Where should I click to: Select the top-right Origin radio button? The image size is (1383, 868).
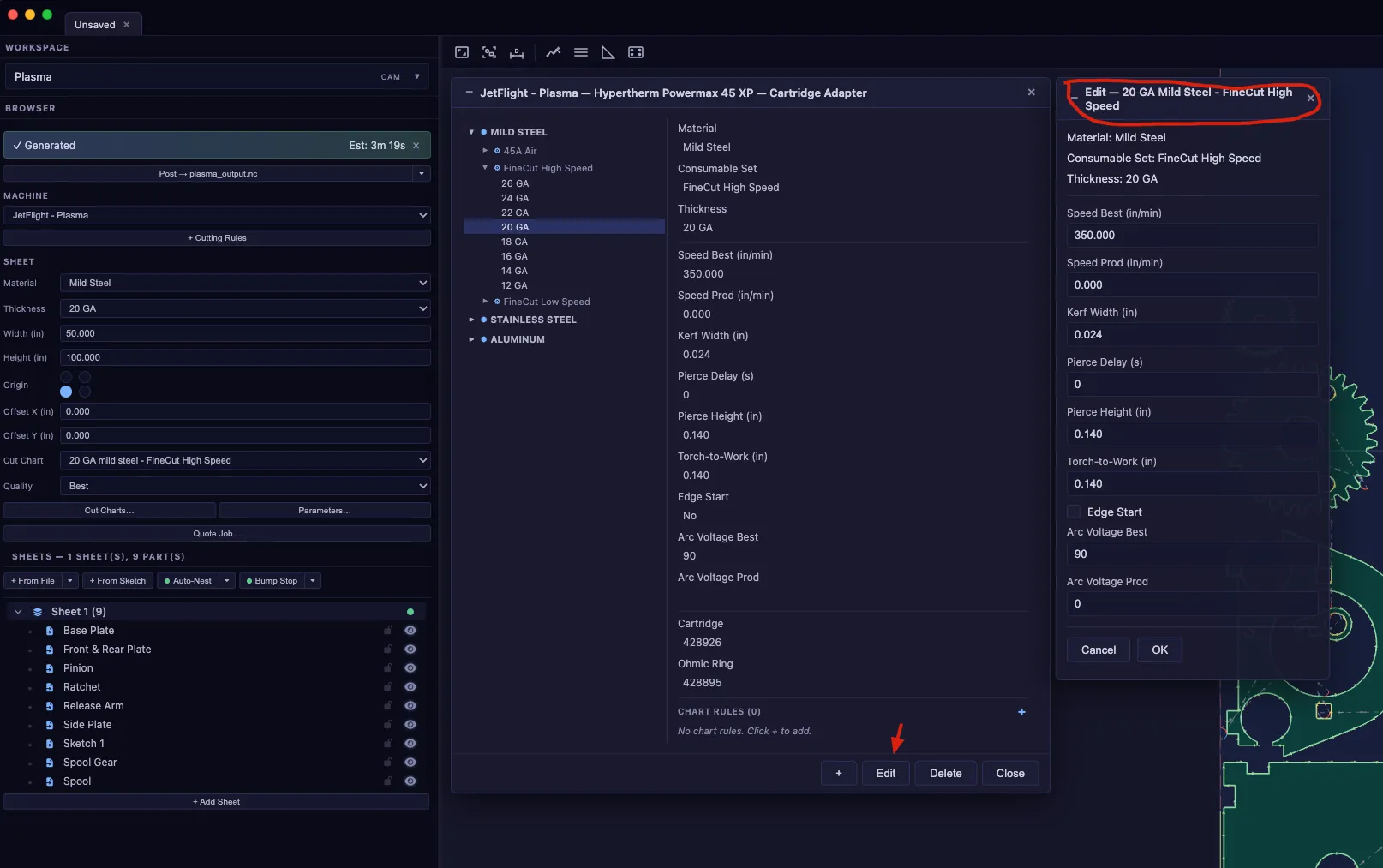(x=85, y=377)
